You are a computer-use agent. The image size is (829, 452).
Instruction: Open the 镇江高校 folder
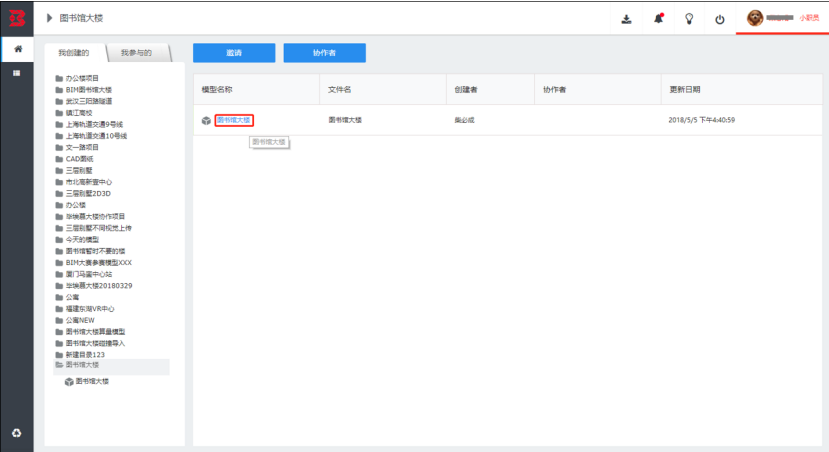coord(79,113)
